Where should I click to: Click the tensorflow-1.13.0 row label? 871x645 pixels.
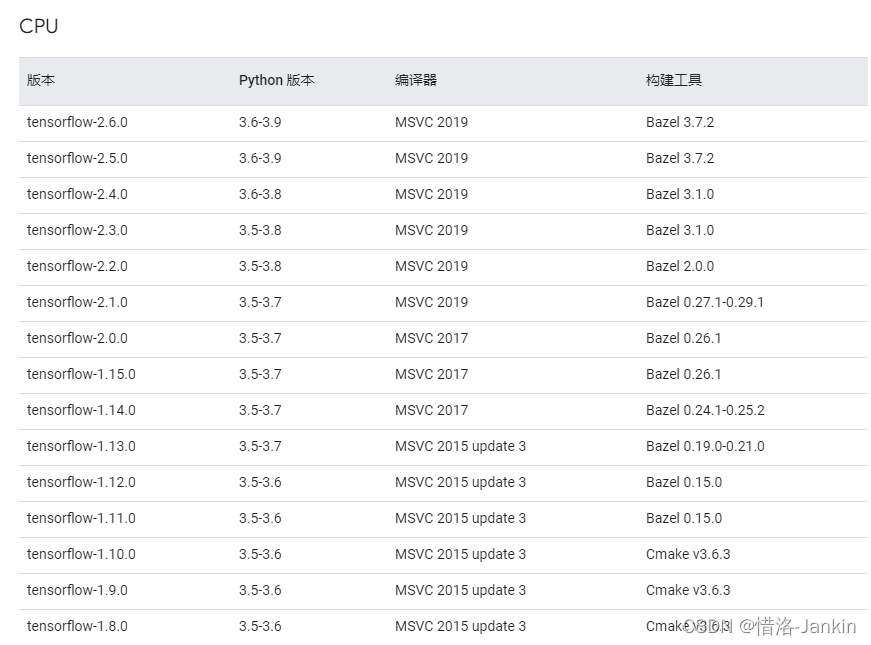pyautogui.click(x=81, y=446)
